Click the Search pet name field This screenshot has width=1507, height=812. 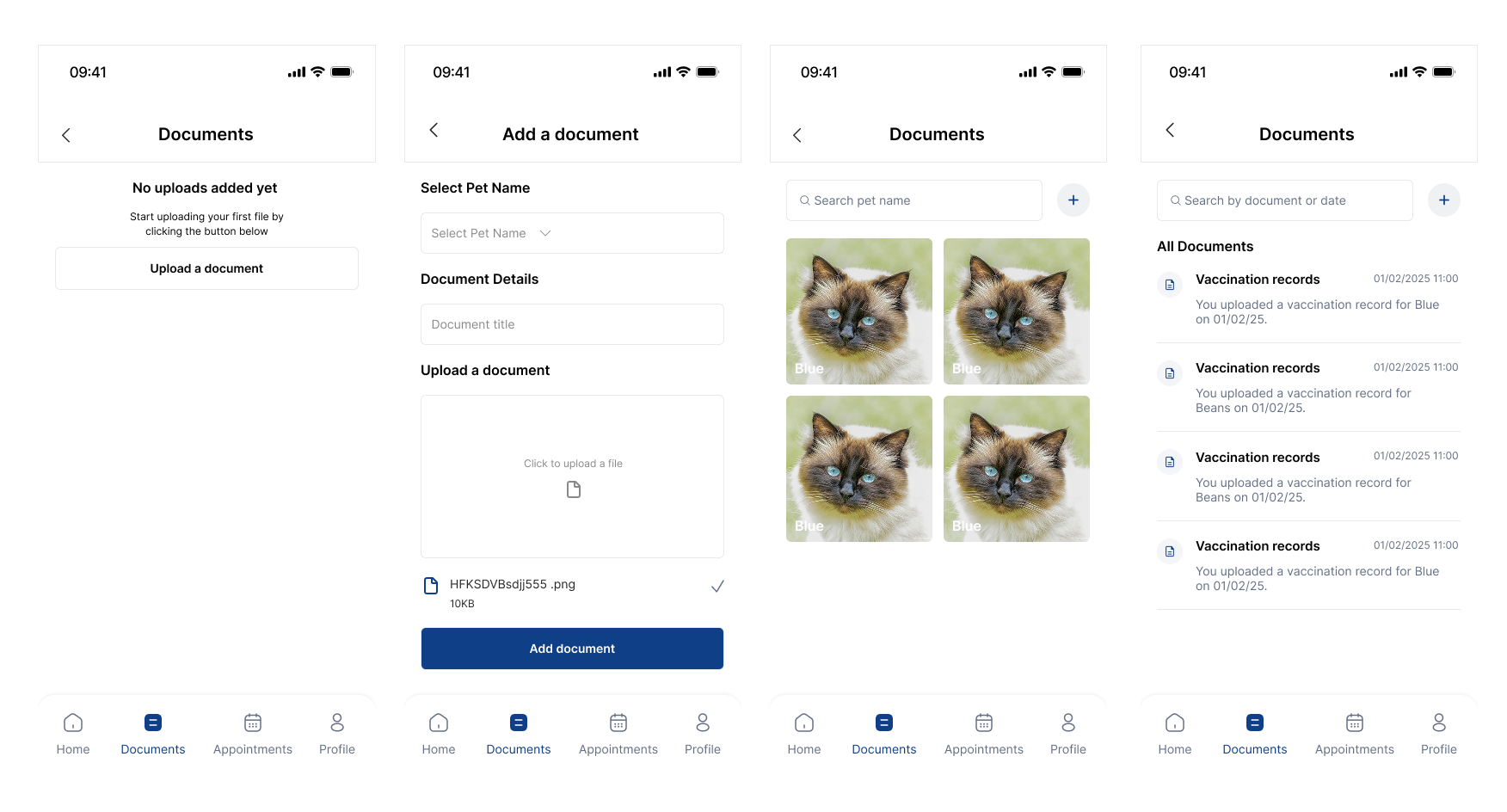click(913, 200)
